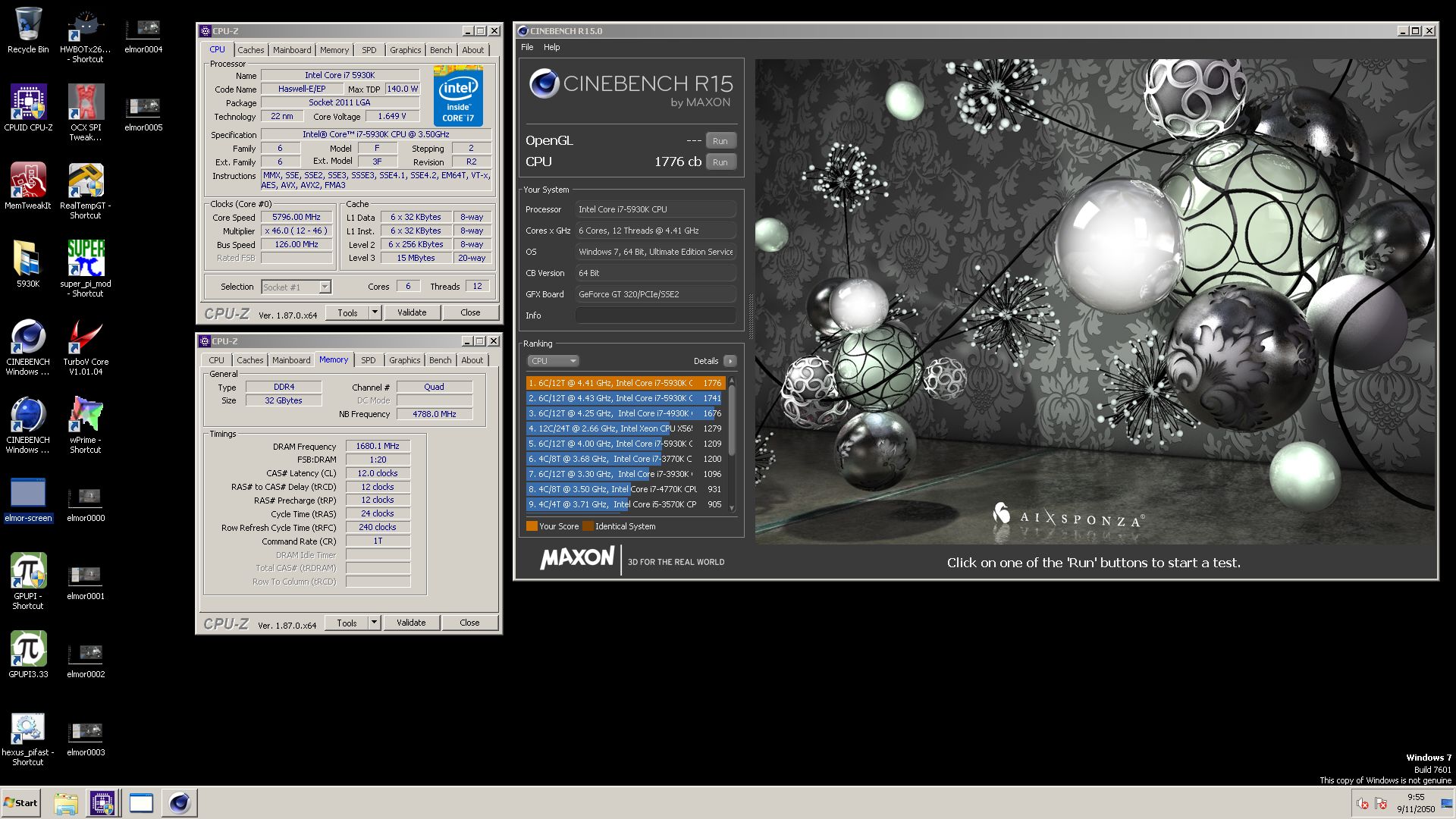Open the 5930K folder icon

[x=28, y=264]
